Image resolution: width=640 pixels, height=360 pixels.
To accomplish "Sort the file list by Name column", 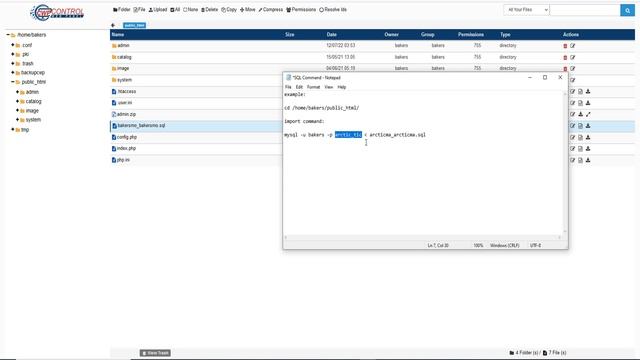I will point(118,35).
